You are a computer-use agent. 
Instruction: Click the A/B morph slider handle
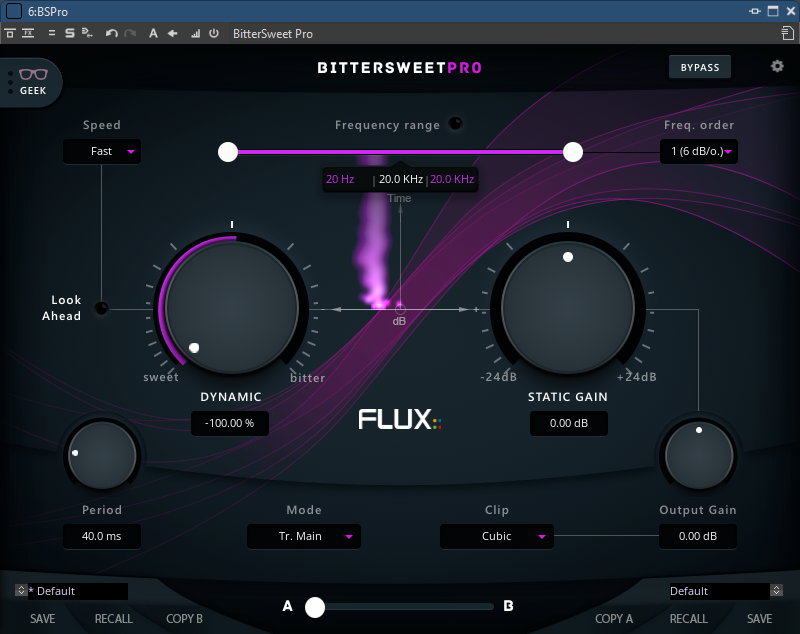pyautogui.click(x=316, y=606)
